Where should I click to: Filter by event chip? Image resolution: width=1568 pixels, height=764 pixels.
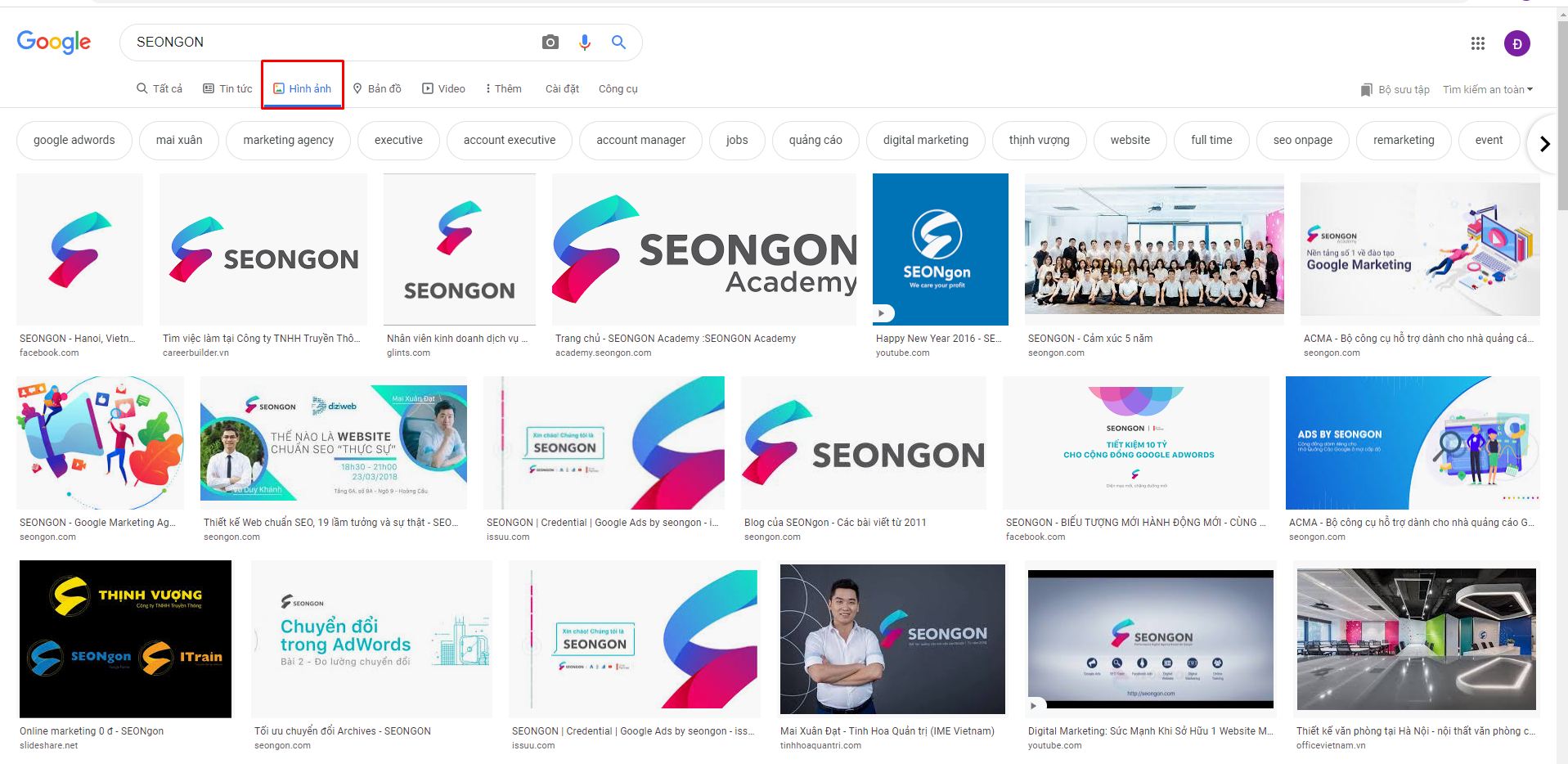tap(1489, 140)
